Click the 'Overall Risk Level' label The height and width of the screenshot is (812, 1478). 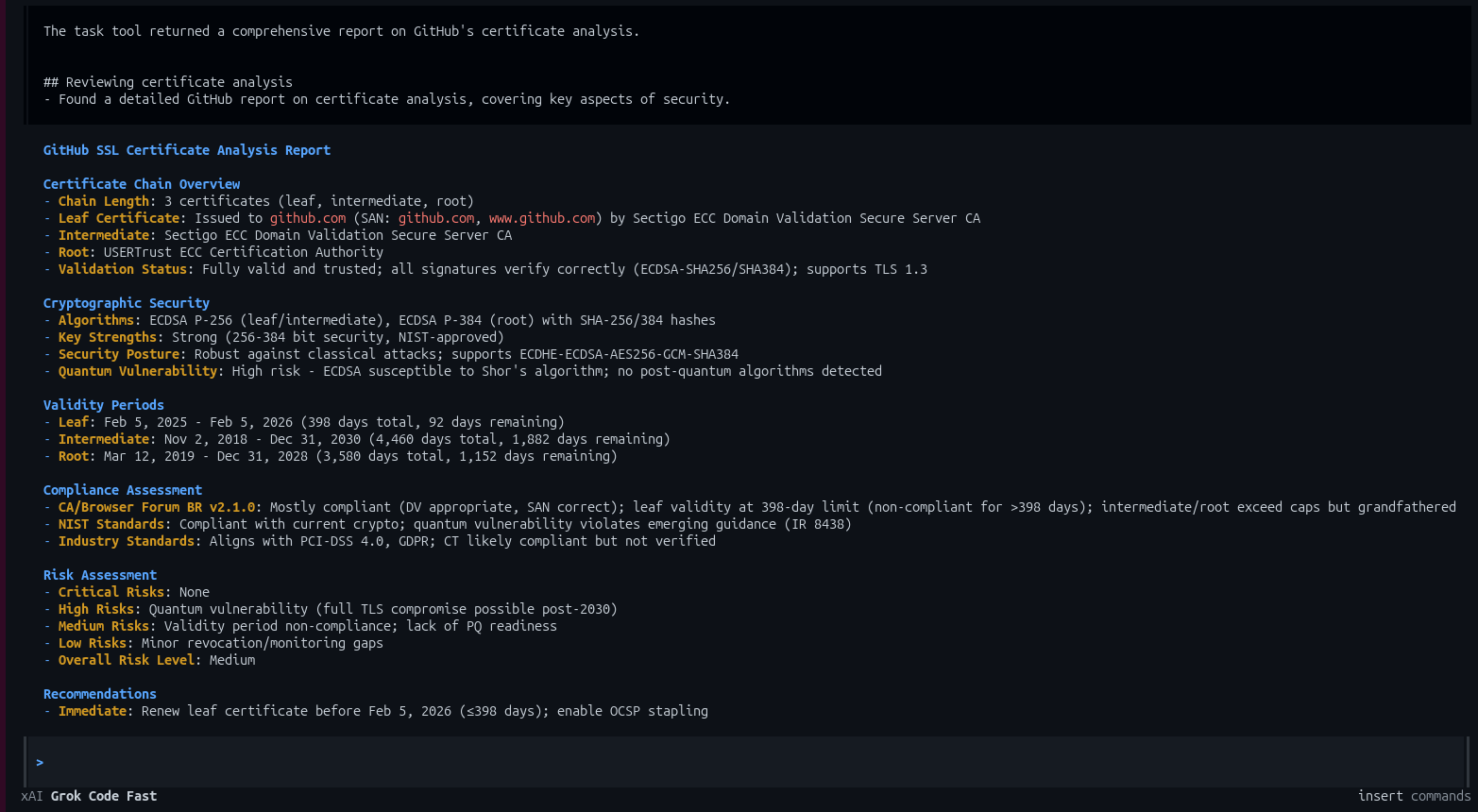tap(127, 660)
